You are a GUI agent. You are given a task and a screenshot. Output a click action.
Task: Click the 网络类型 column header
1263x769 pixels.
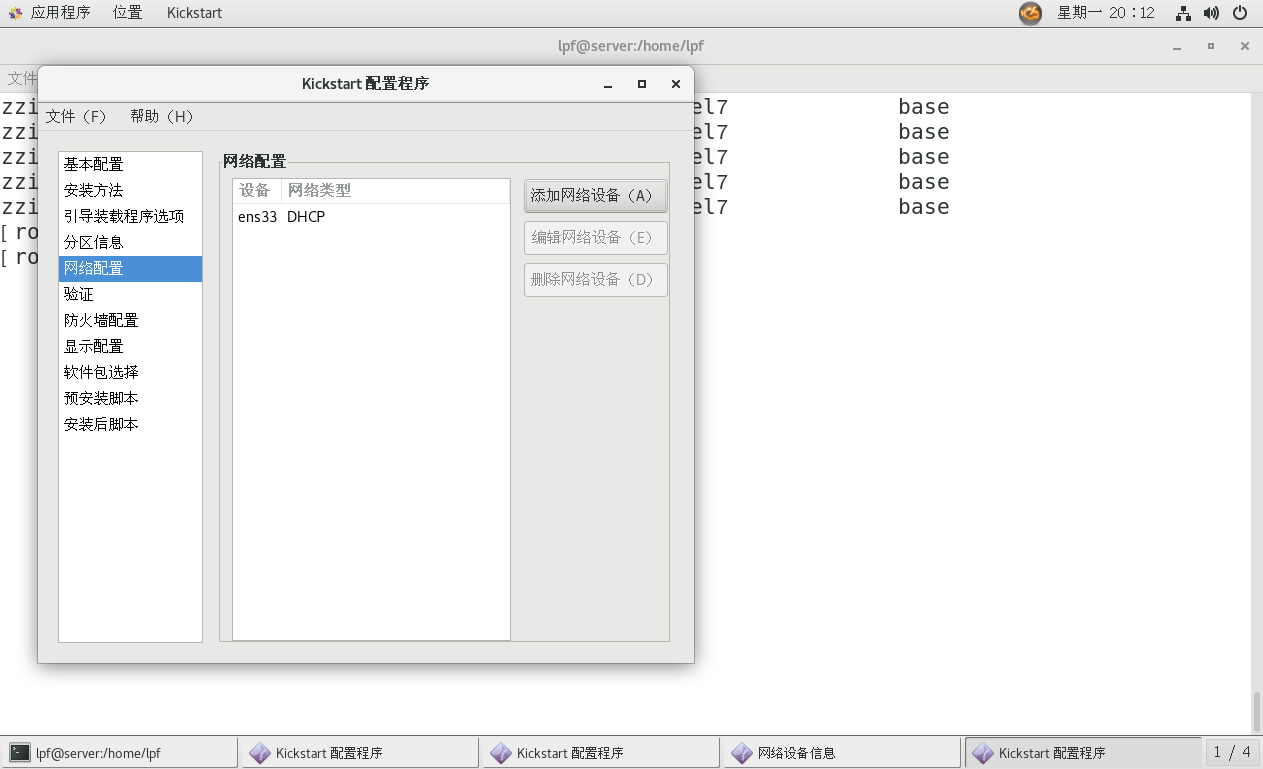(x=395, y=191)
